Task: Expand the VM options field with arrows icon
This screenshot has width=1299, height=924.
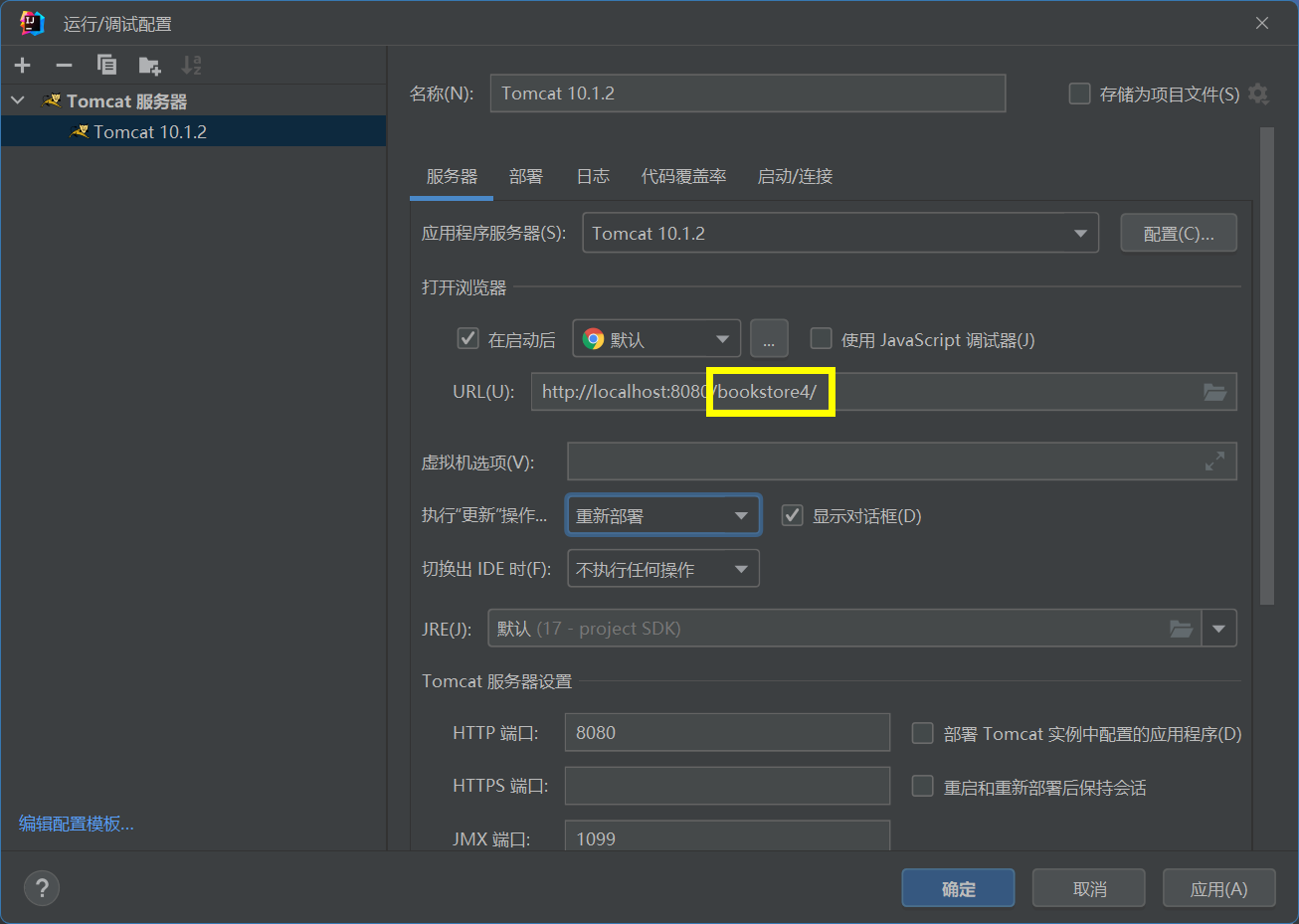Action: [1214, 462]
